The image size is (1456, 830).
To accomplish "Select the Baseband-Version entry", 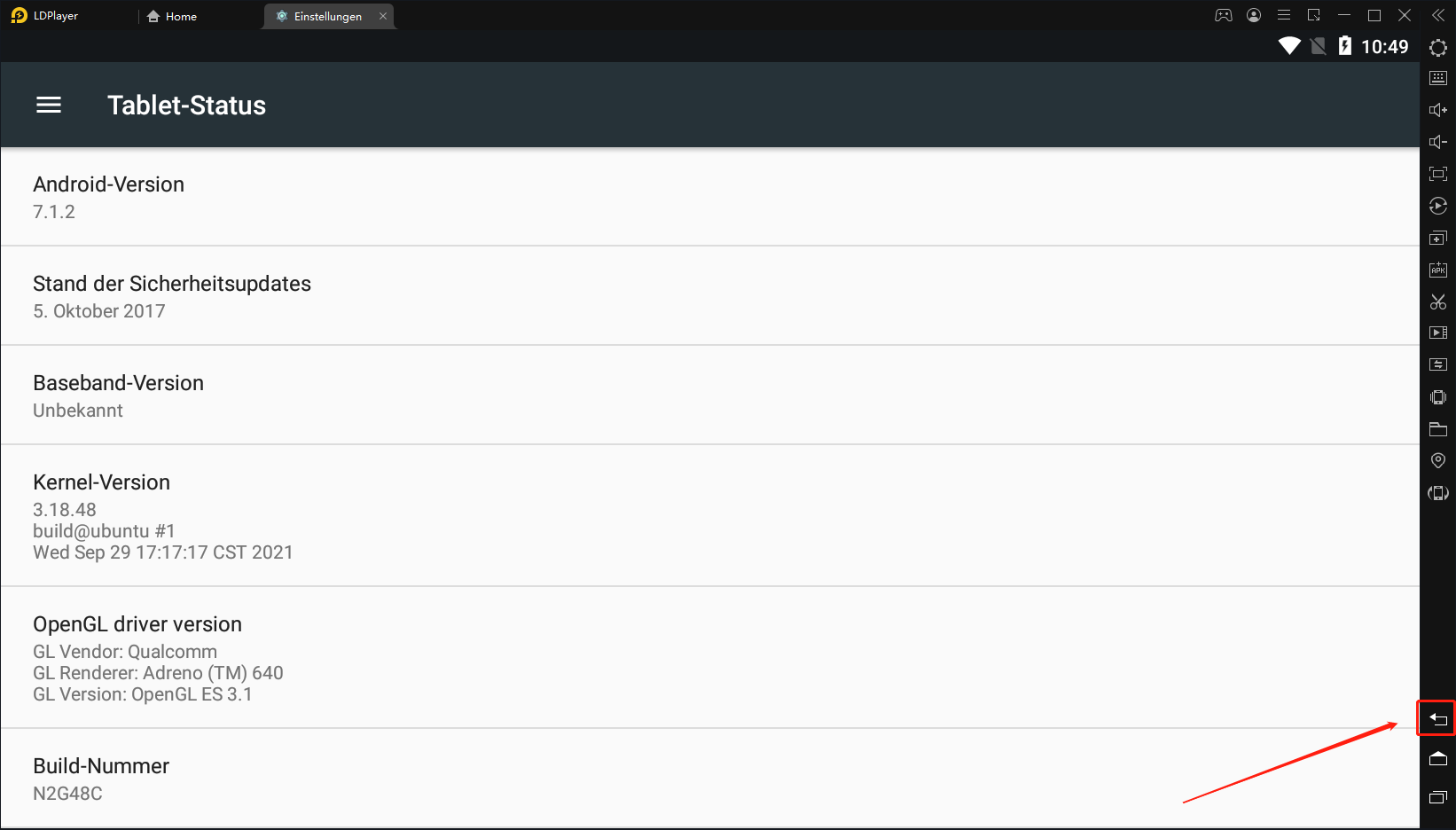I will 710,395.
